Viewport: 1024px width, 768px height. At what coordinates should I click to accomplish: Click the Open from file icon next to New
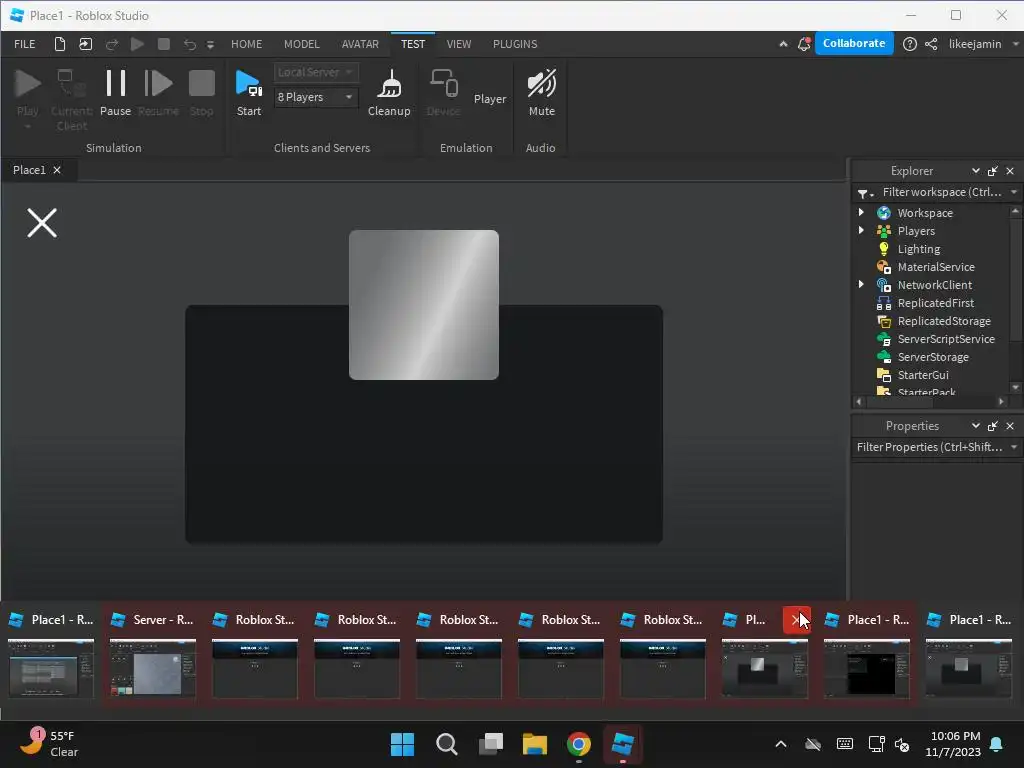pyautogui.click(x=86, y=44)
